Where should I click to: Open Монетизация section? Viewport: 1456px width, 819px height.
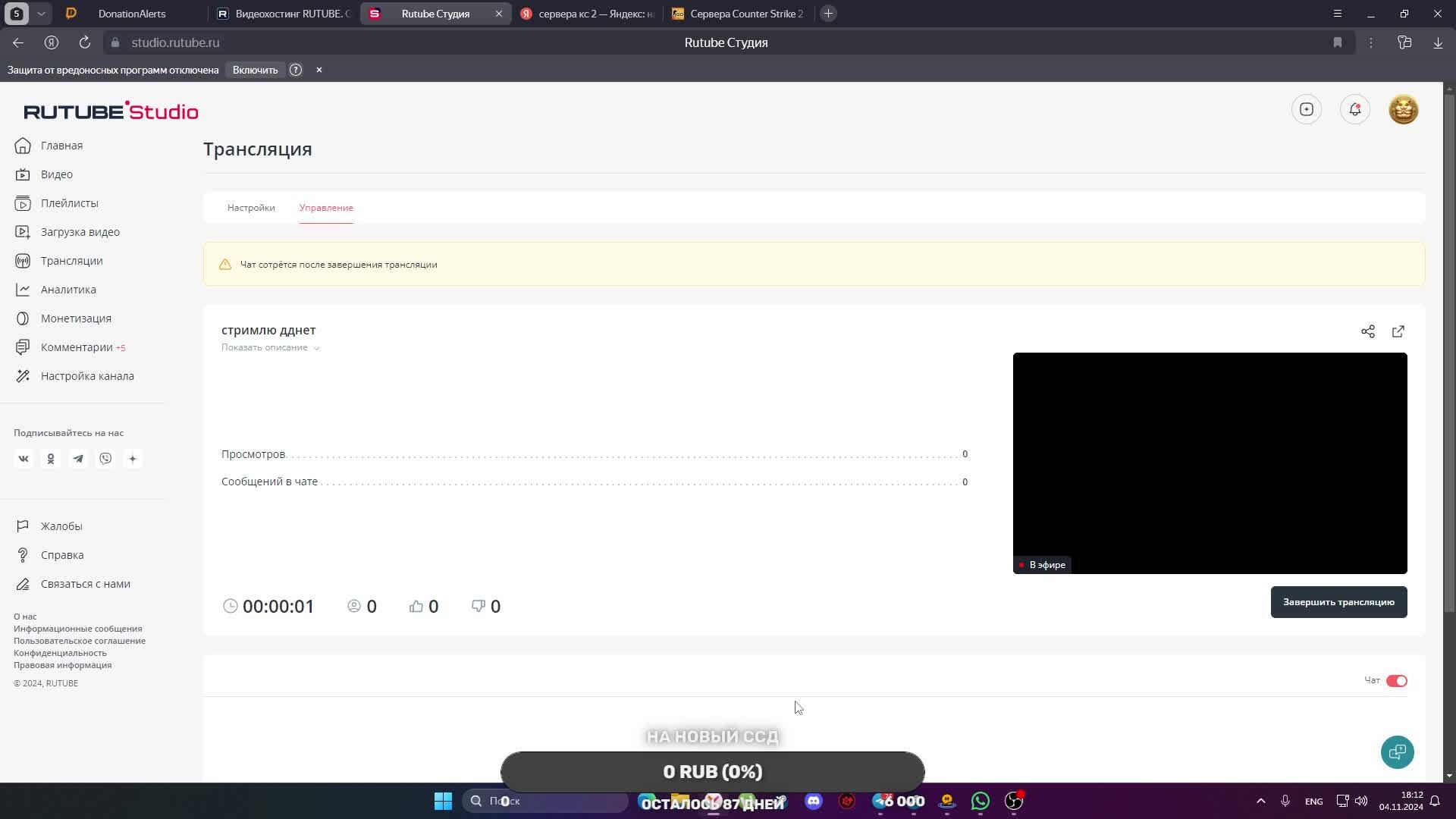[63, 318]
